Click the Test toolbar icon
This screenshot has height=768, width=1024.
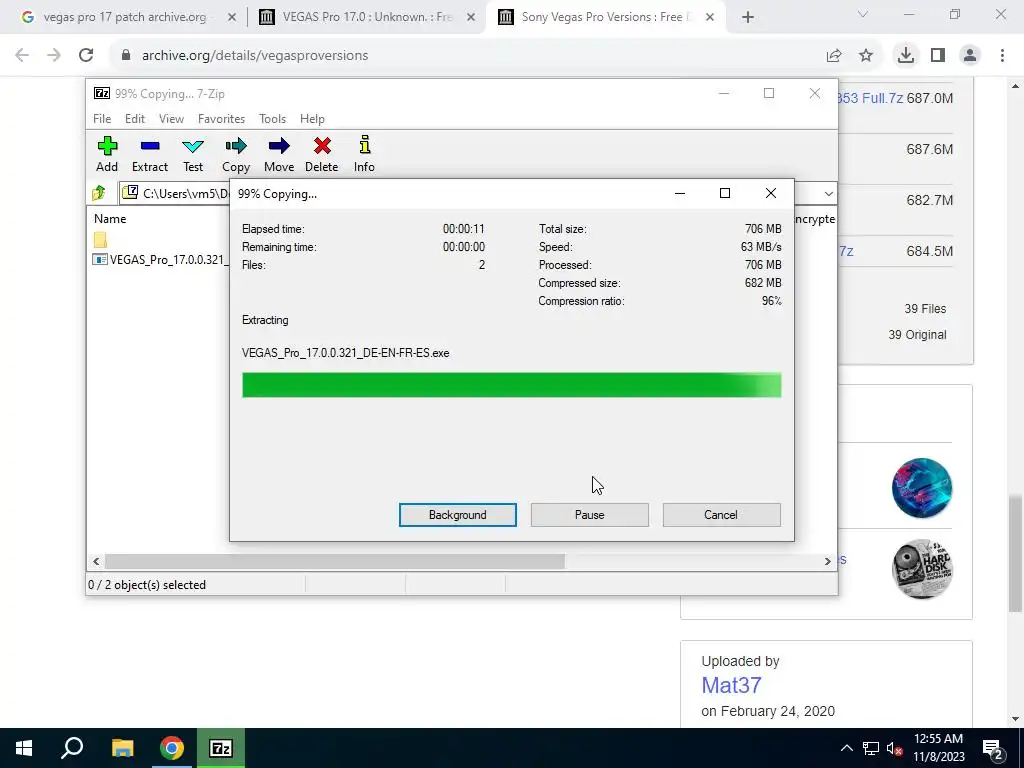(193, 154)
